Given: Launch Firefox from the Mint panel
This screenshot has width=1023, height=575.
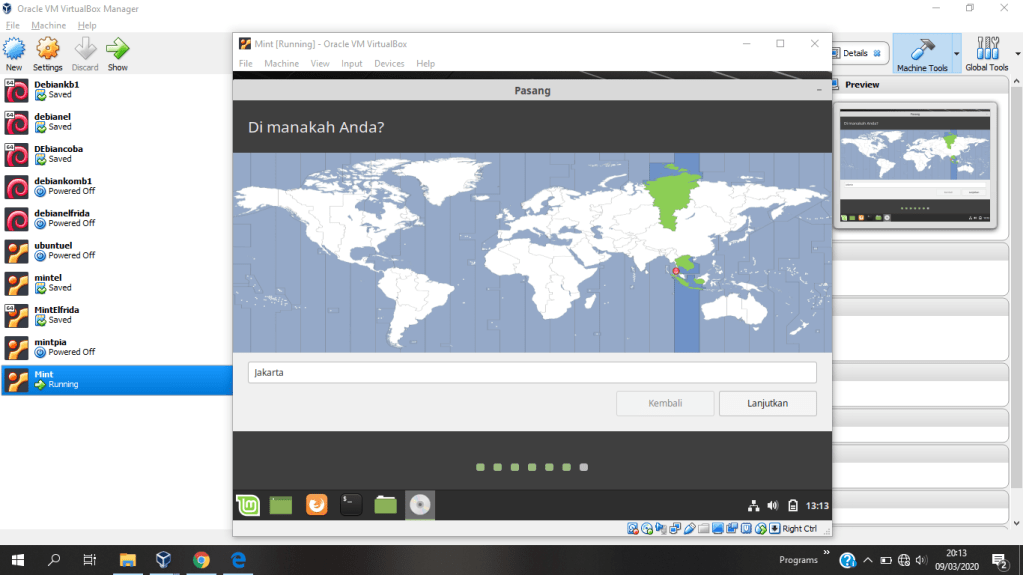Looking at the screenshot, I should [x=316, y=505].
